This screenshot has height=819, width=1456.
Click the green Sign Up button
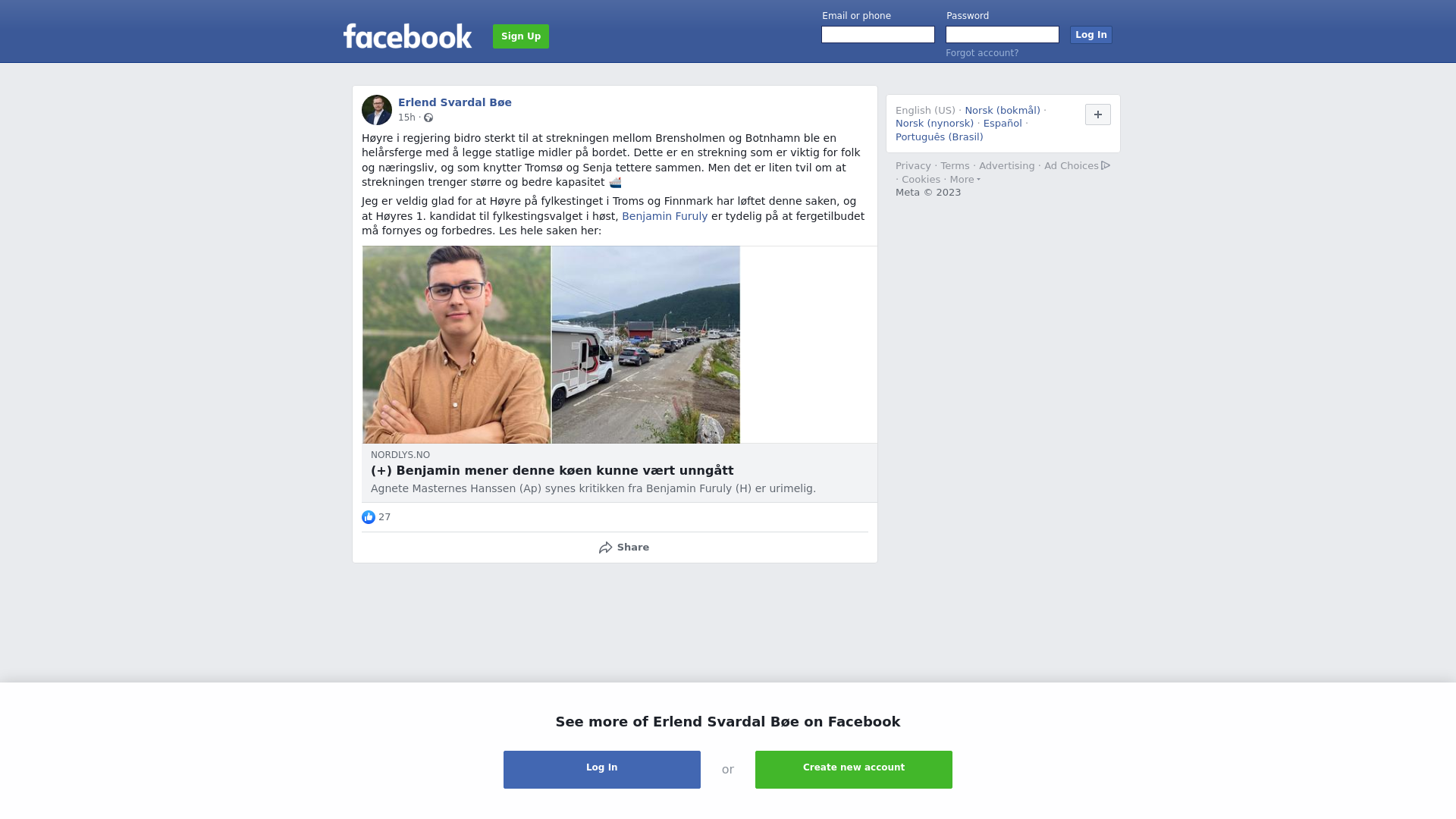(521, 36)
